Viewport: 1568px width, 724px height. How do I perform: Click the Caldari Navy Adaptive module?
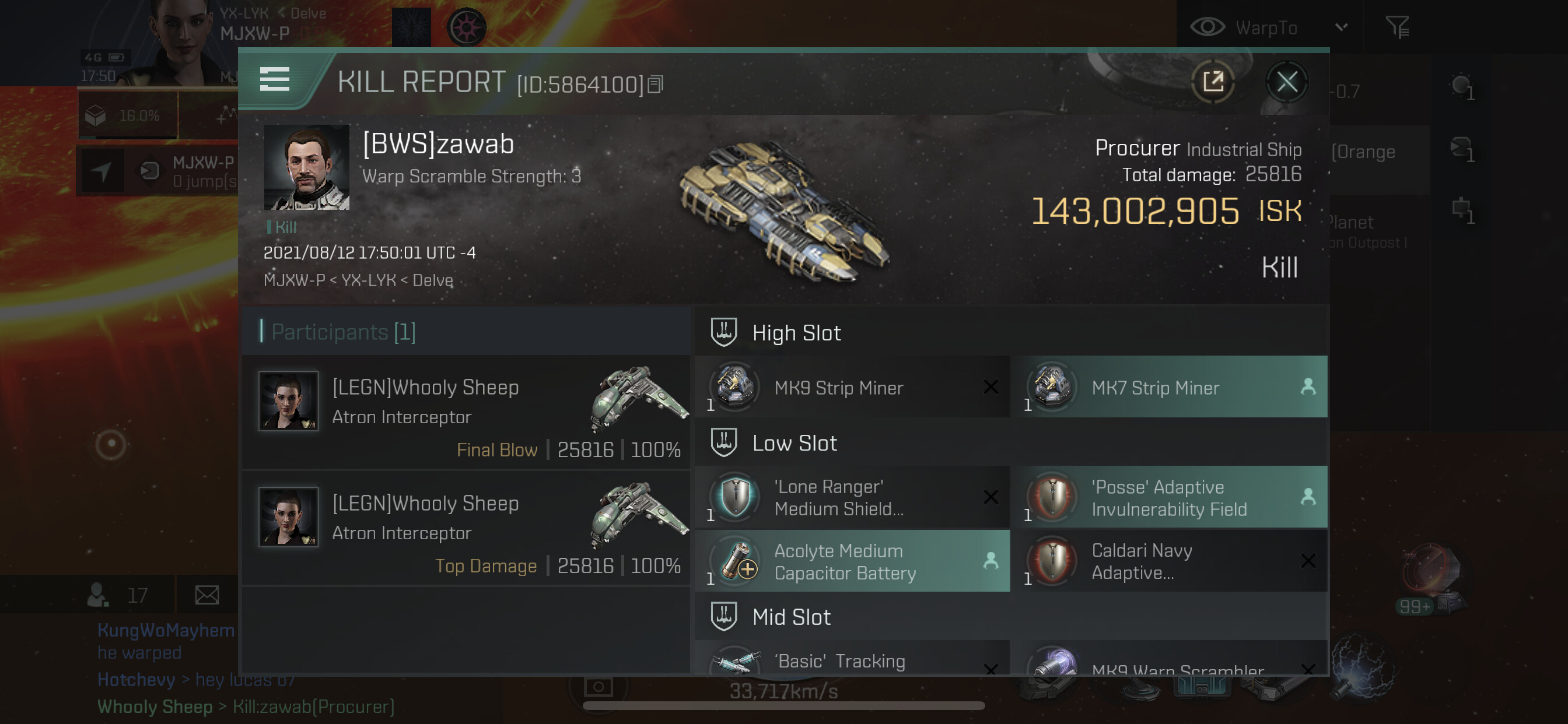1170,561
